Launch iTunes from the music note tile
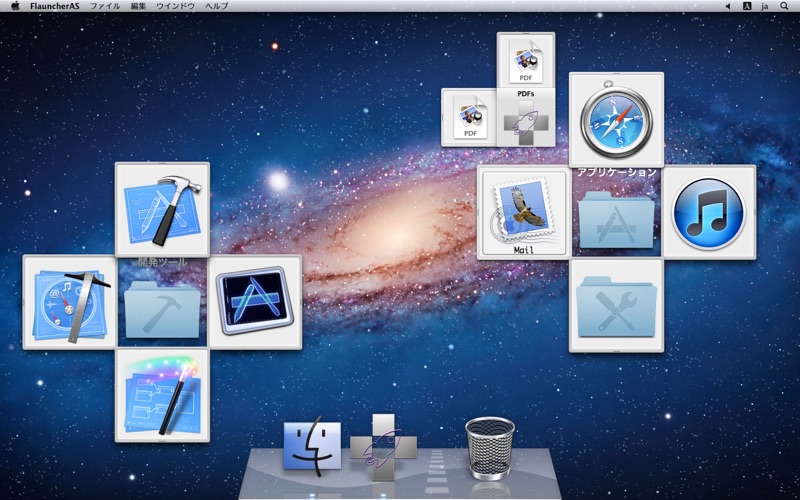800x500 pixels. pyautogui.click(x=708, y=212)
